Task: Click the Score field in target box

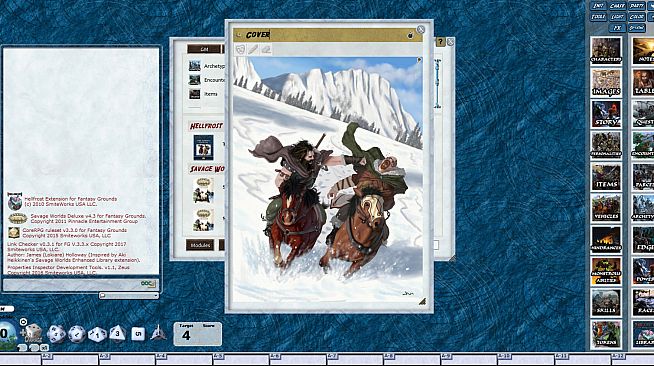Action: click(x=209, y=336)
